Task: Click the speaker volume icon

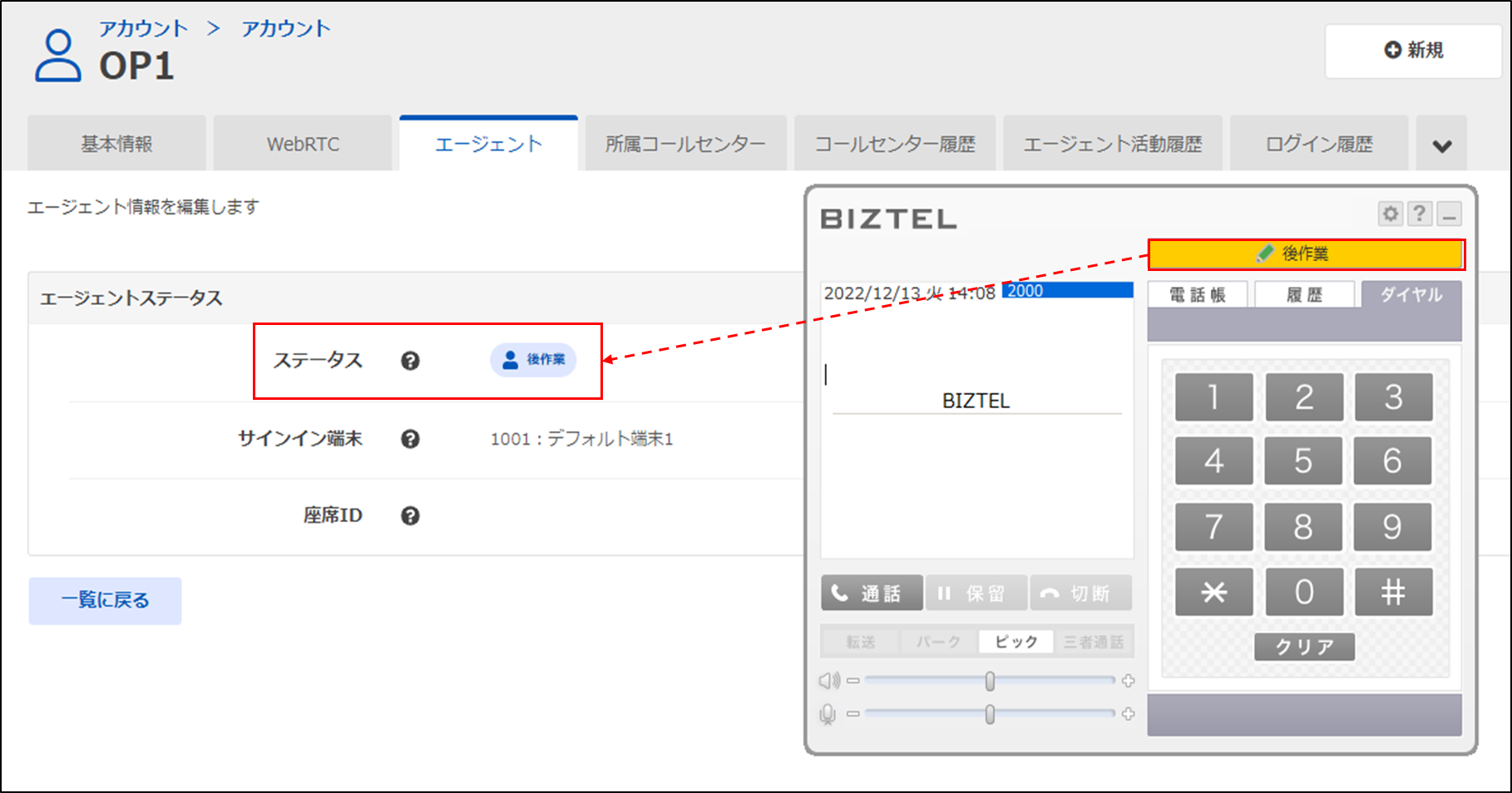Action: (x=829, y=681)
